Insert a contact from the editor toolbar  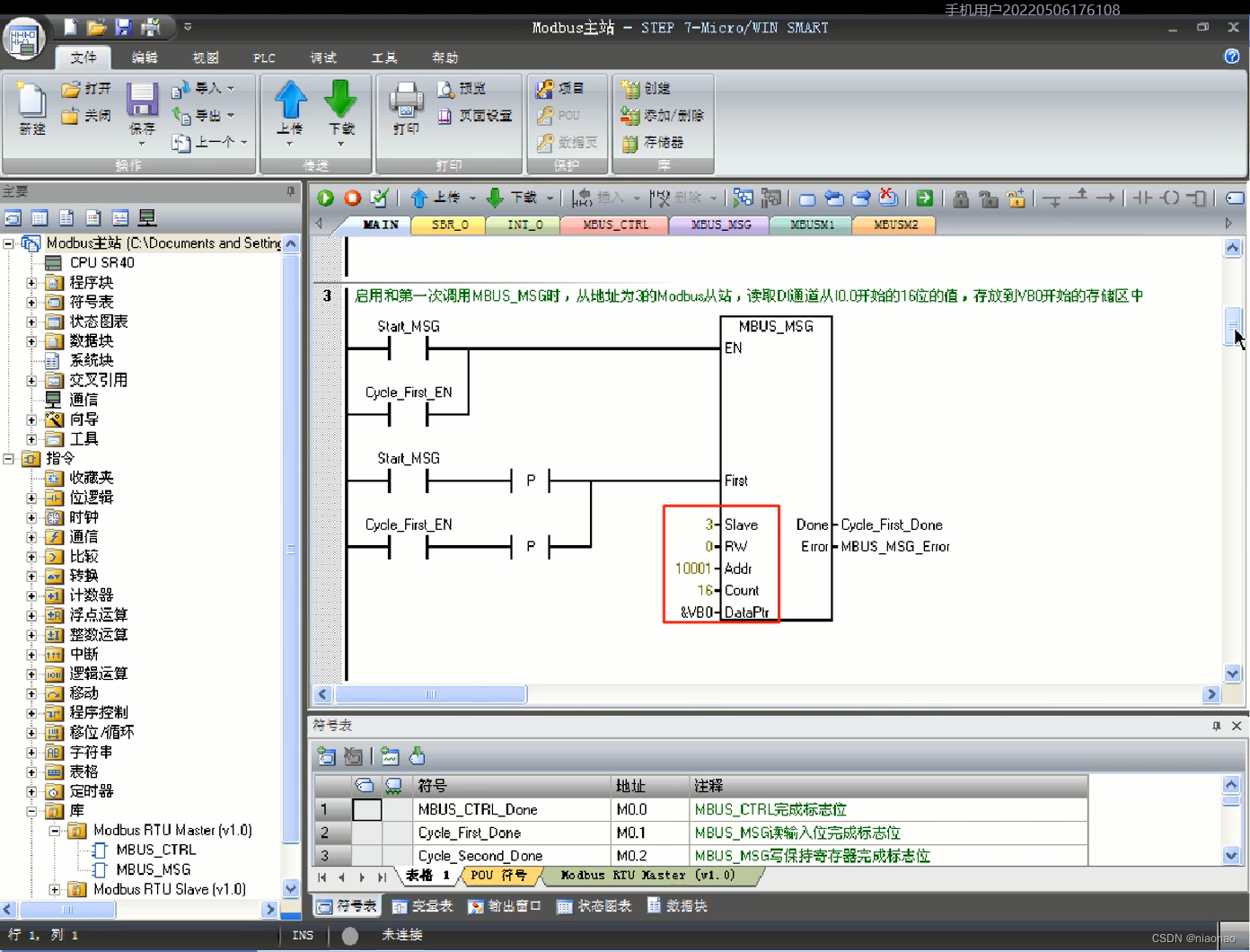click(x=1142, y=198)
